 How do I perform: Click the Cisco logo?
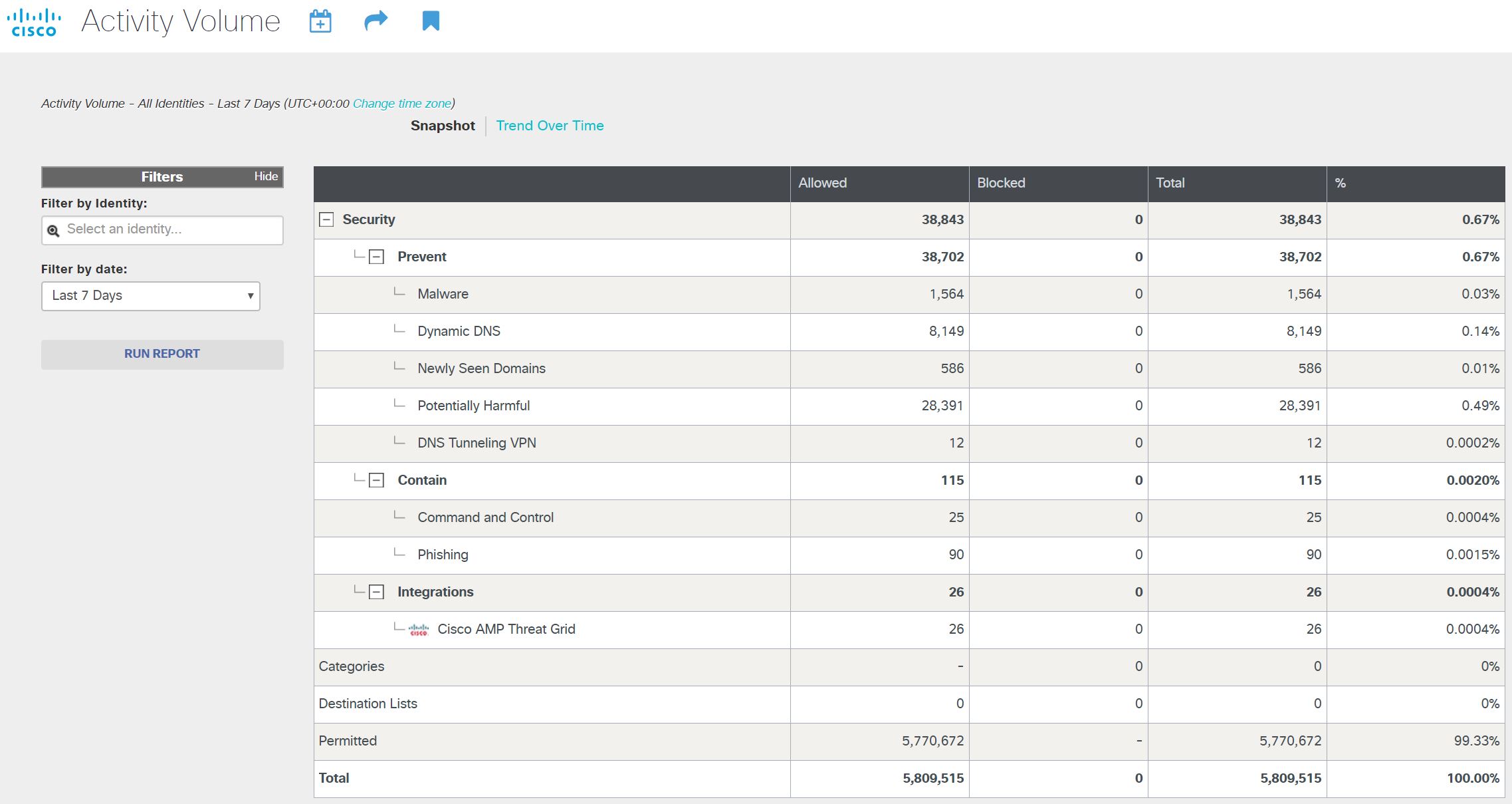click(x=34, y=22)
